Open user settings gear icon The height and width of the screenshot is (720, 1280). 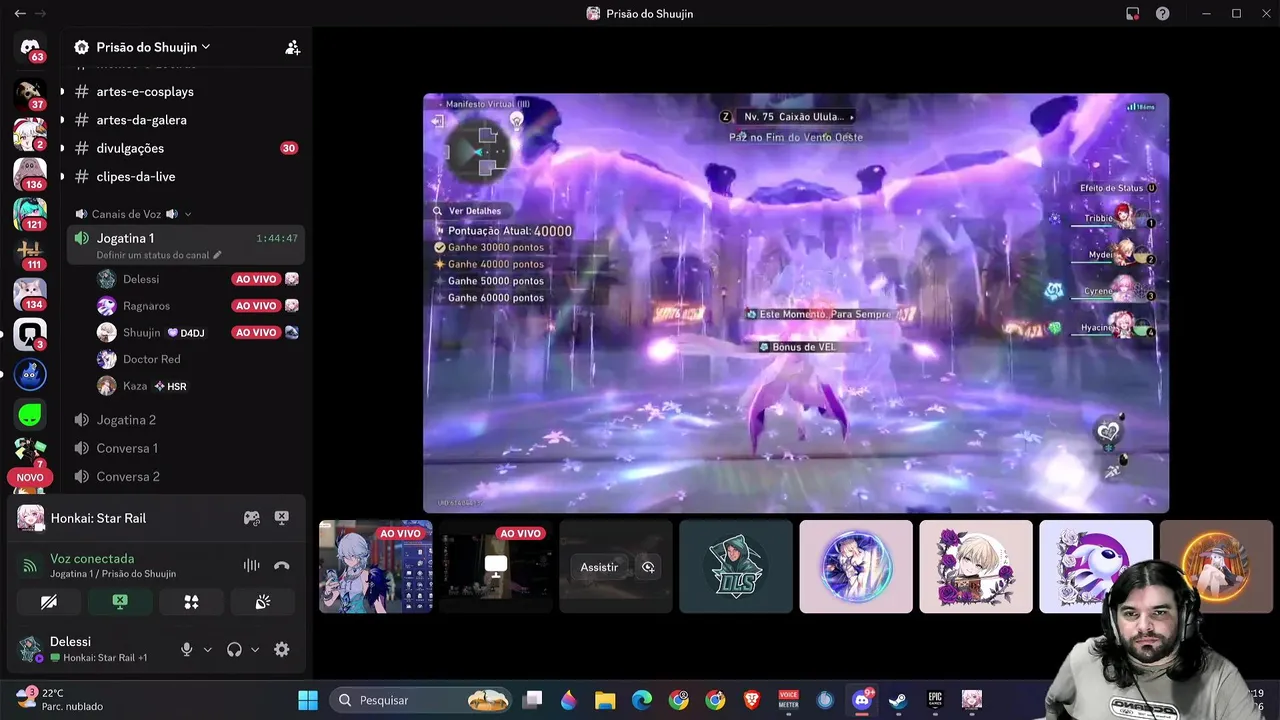click(x=282, y=650)
